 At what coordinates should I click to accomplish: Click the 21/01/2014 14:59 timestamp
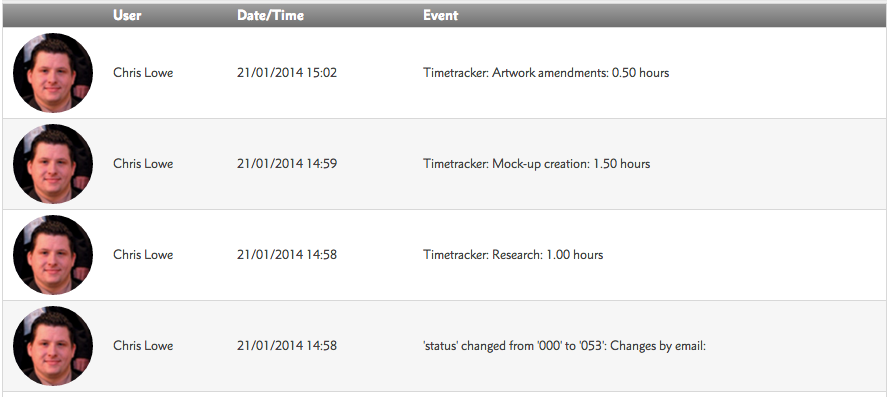pyautogui.click(x=287, y=164)
